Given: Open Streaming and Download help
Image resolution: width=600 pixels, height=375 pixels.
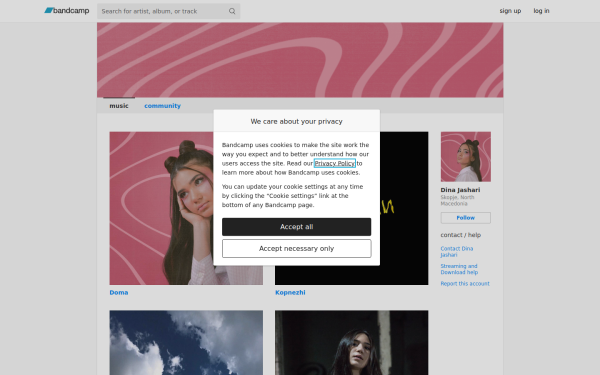Looking at the screenshot, I should tap(459, 269).
